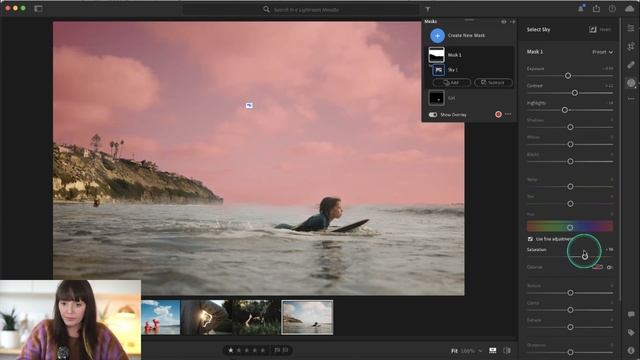Select the Masking tool icon
Image resolution: width=640 pixels, height=360 pixels.
click(x=631, y=83)
